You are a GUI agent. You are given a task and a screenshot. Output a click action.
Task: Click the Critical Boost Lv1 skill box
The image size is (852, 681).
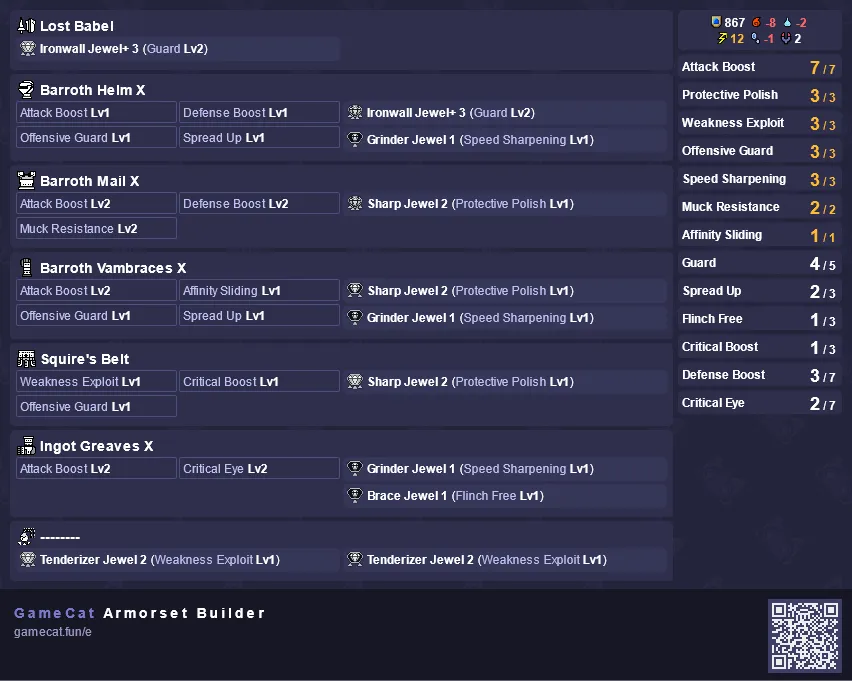pos(259,381)
